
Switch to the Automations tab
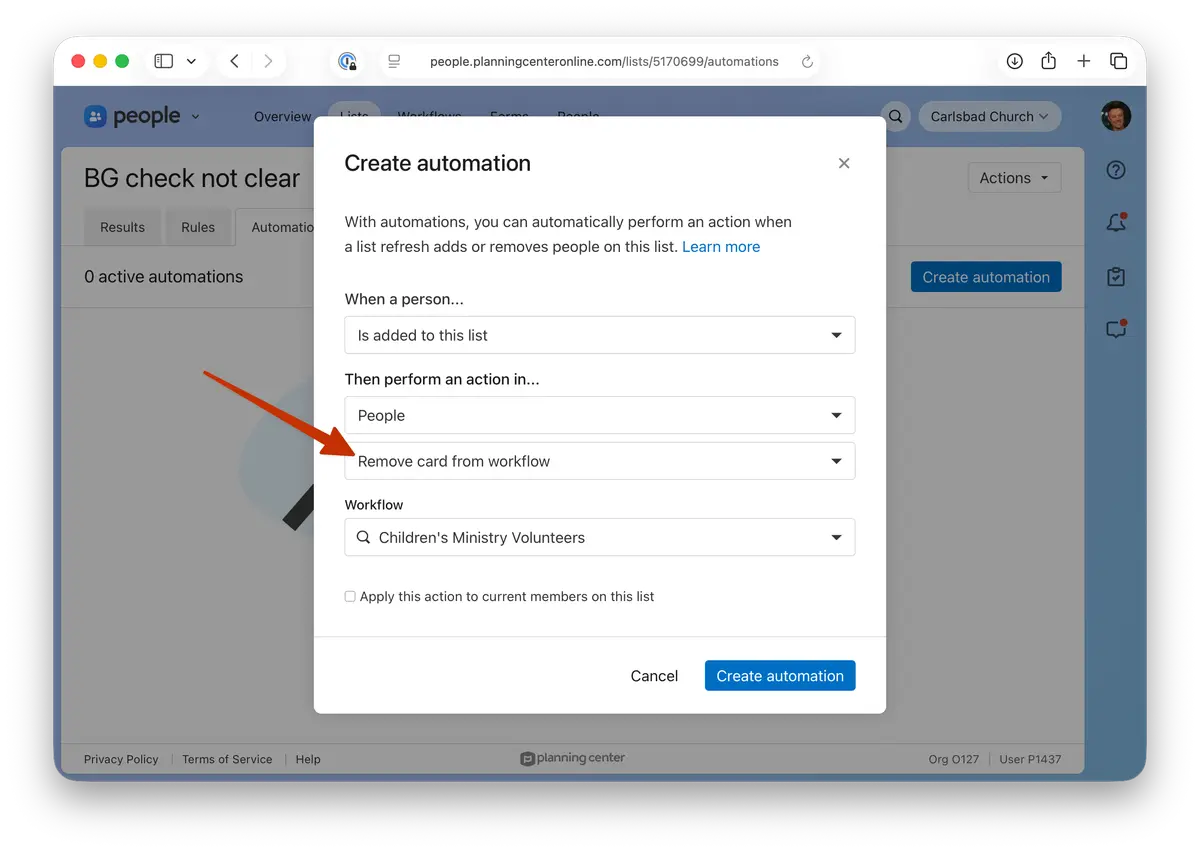(276, 227)
